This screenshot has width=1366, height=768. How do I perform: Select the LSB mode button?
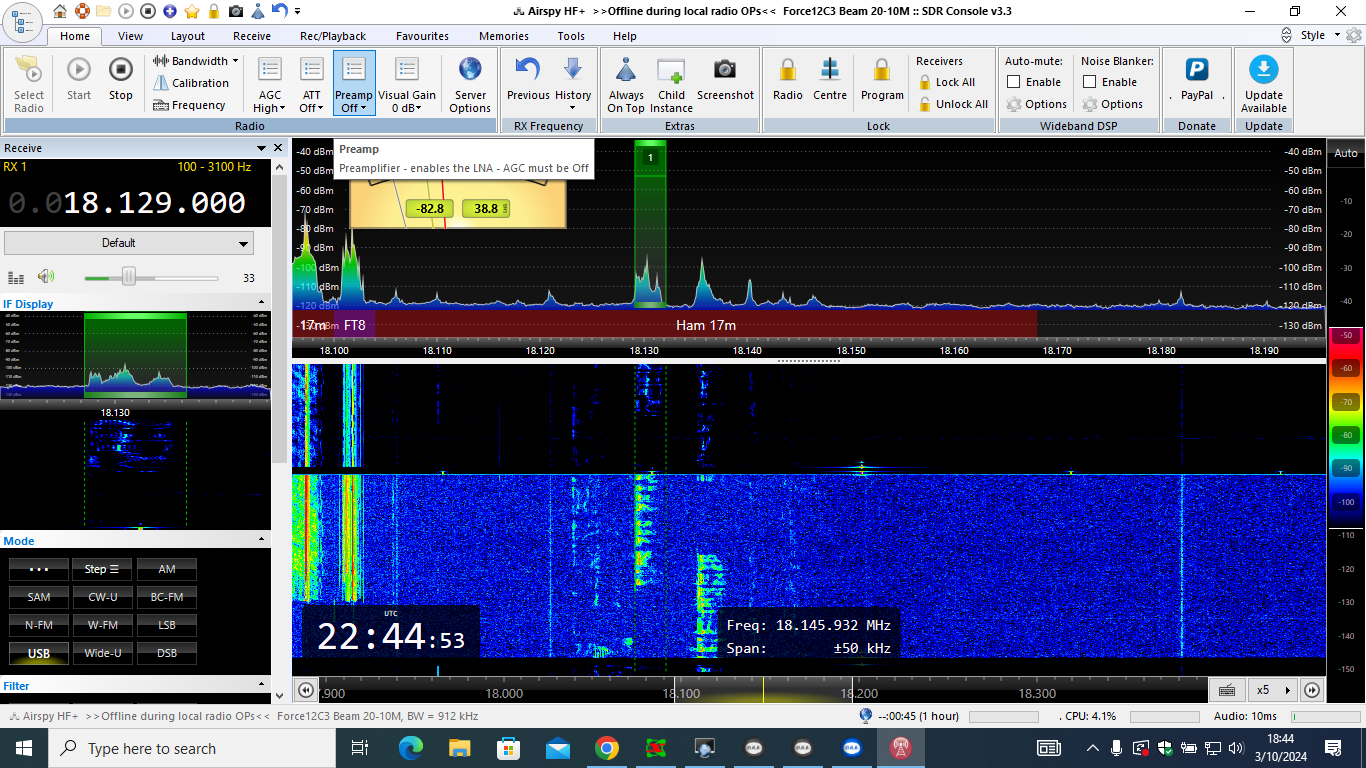(x=167, y=625)
